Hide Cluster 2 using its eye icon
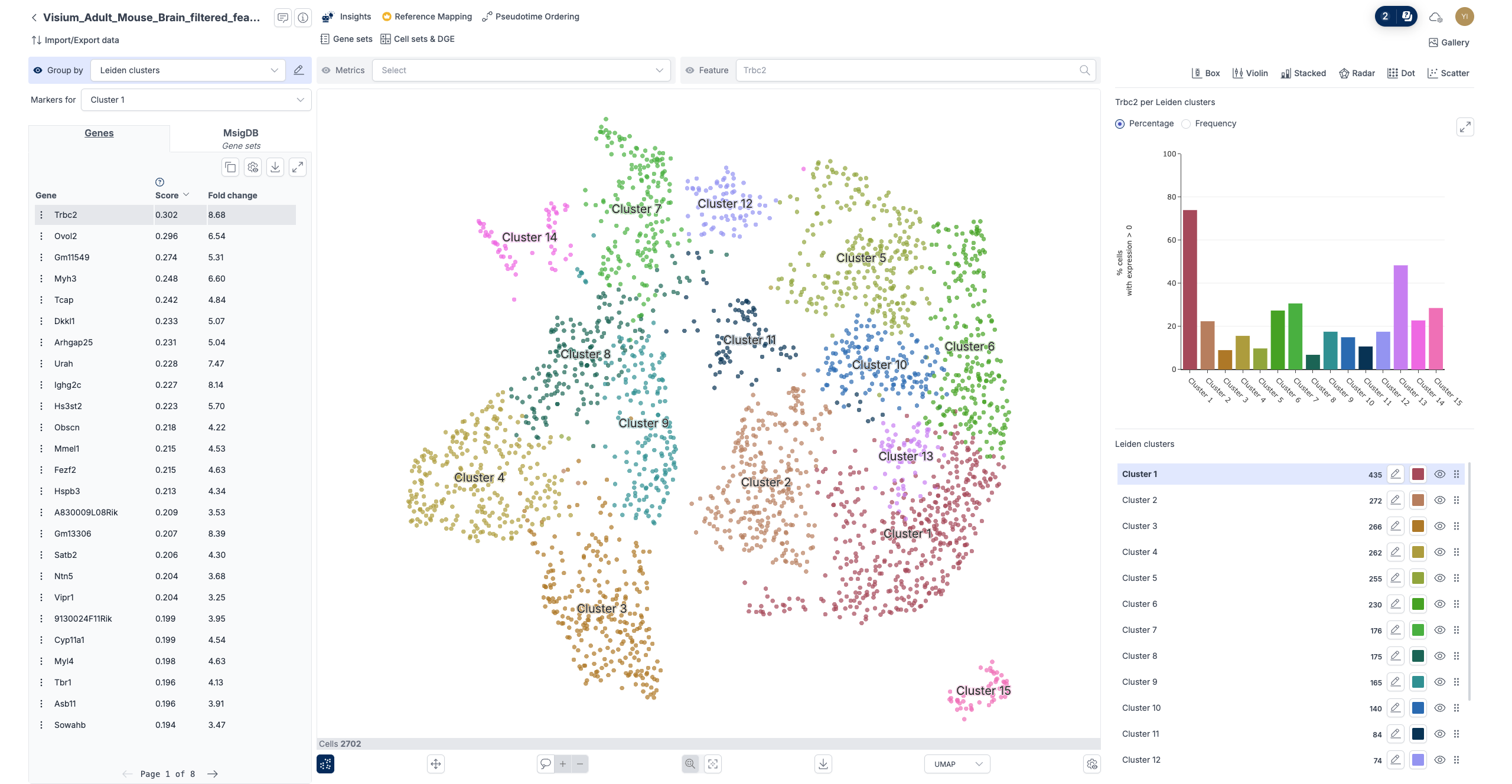The height and width of the screenshot is (784, 1512). (x=1440, y=500)
